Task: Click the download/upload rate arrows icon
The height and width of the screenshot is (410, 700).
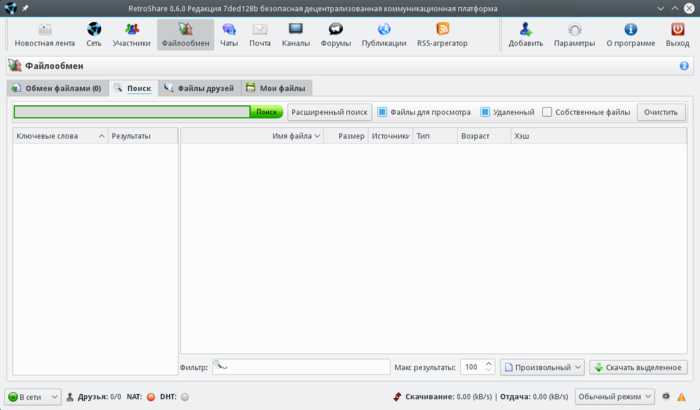Action: click(397, 397)
